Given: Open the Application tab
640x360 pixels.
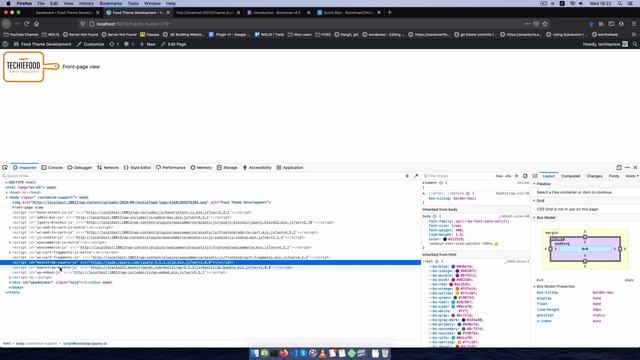Looking at the screenshot, I should (x=290, y=168).
